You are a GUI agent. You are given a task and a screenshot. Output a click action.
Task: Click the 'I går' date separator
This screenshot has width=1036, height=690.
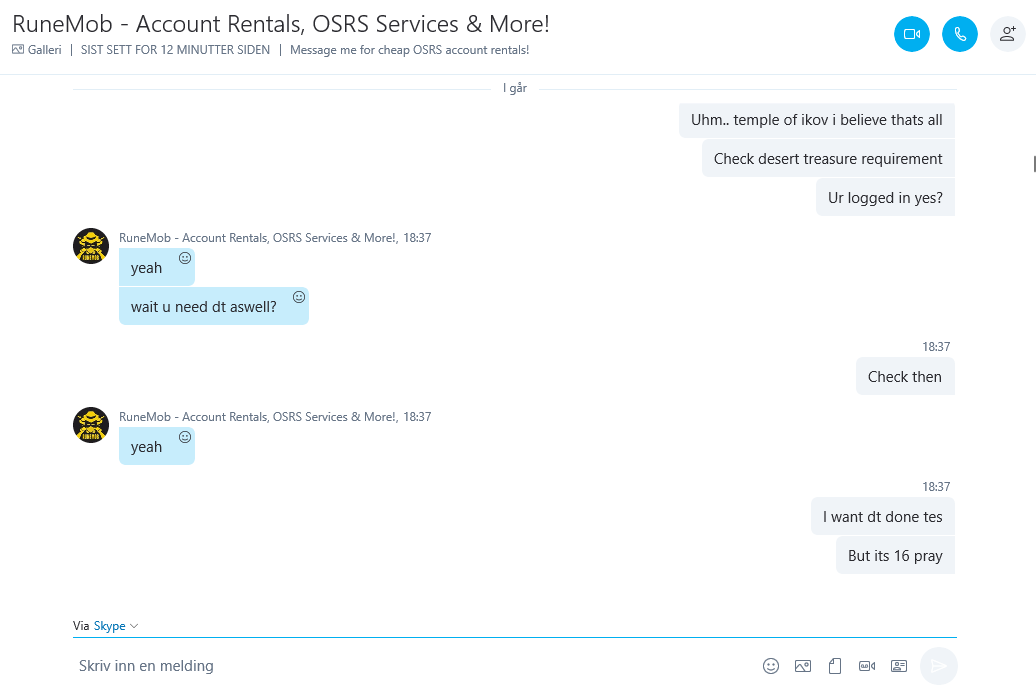(515, 88)
